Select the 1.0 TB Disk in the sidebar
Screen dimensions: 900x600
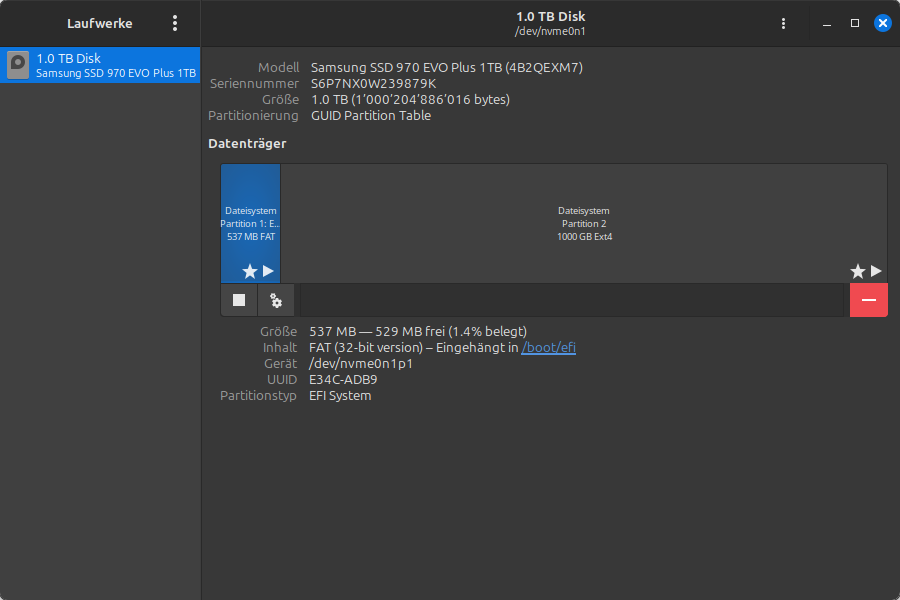click(100, 65)
